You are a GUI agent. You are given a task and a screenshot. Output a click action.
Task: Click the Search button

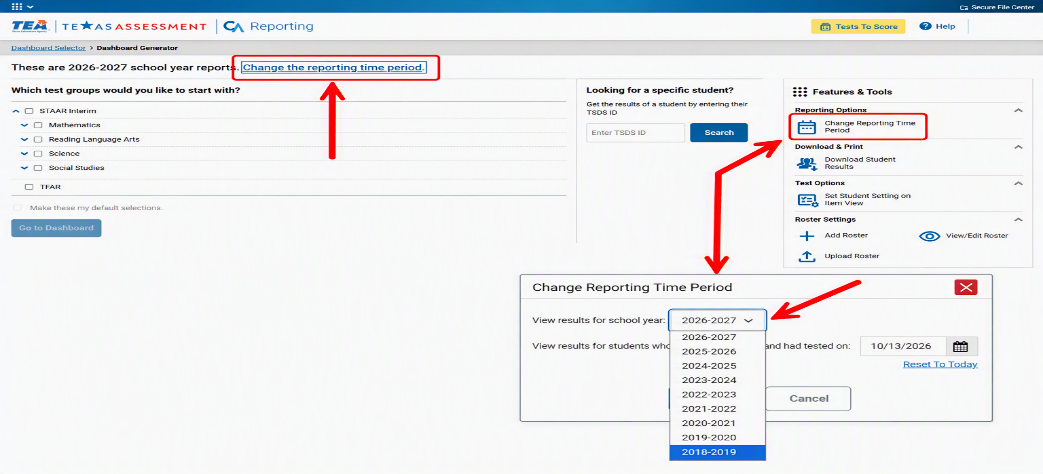pos(719,132)
